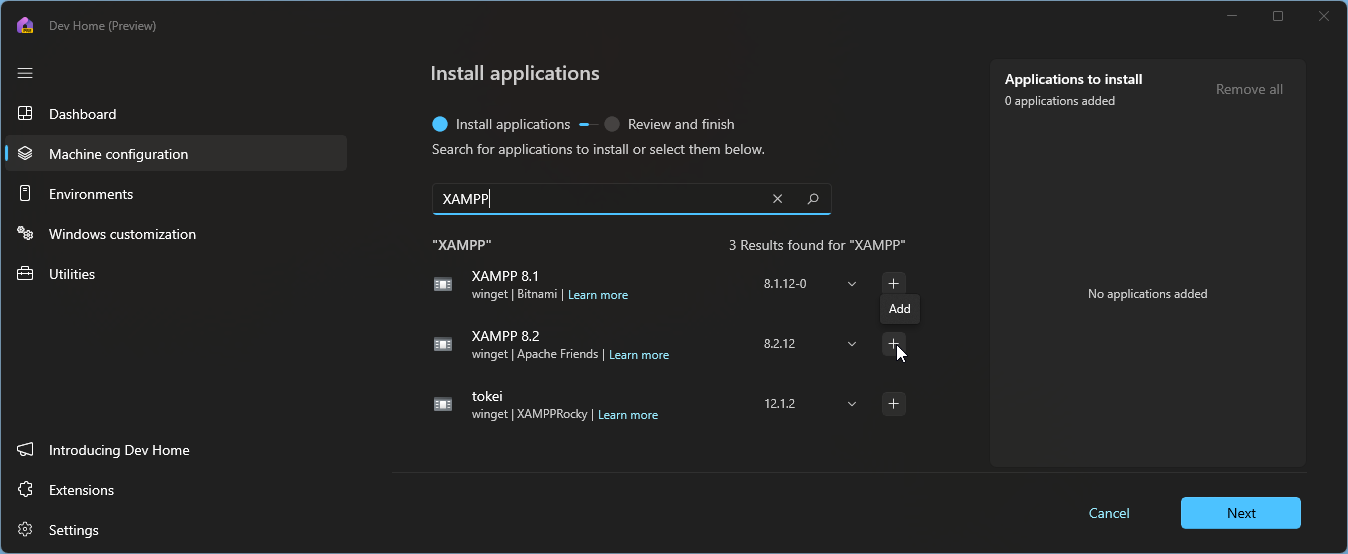Image resolution: width=1348 pixels, height=554 pixels.
Task: Click the Cancel button
Action: pyautogui.click(x=1109, y=513)
